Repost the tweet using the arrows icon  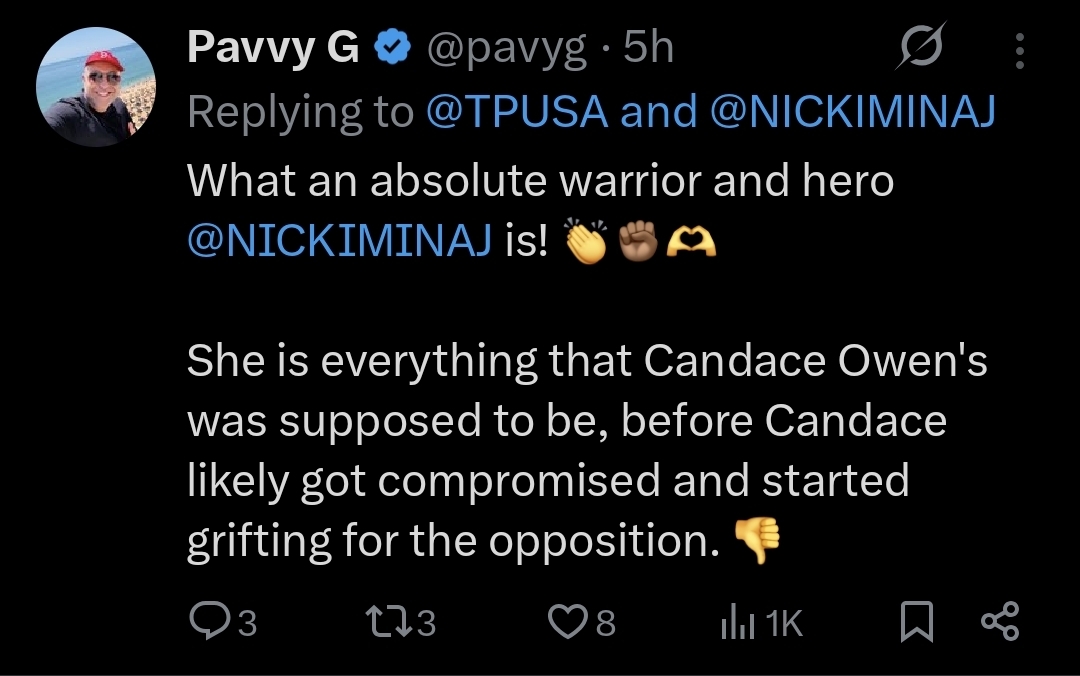[x=387, y=623]
